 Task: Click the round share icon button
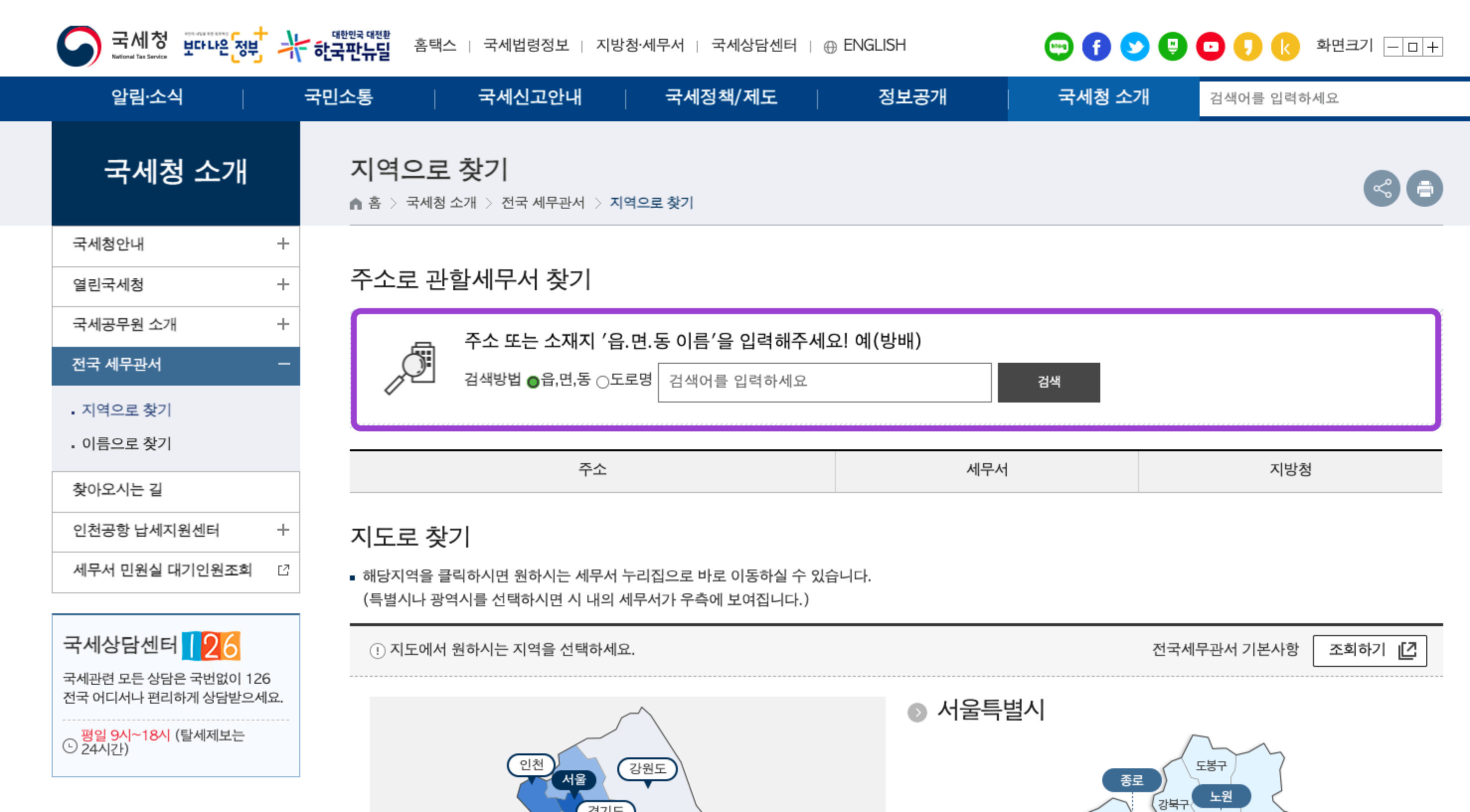click(1381, 188)
